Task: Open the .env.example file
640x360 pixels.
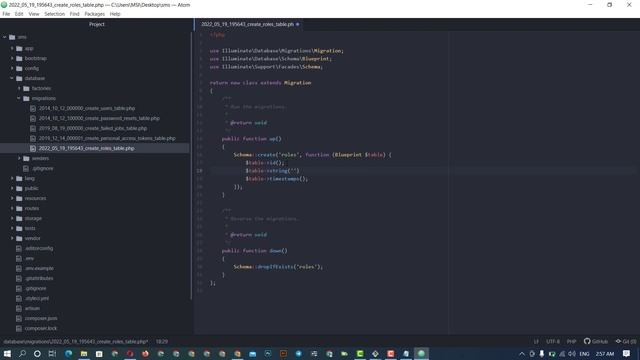Action: point(39,268)
